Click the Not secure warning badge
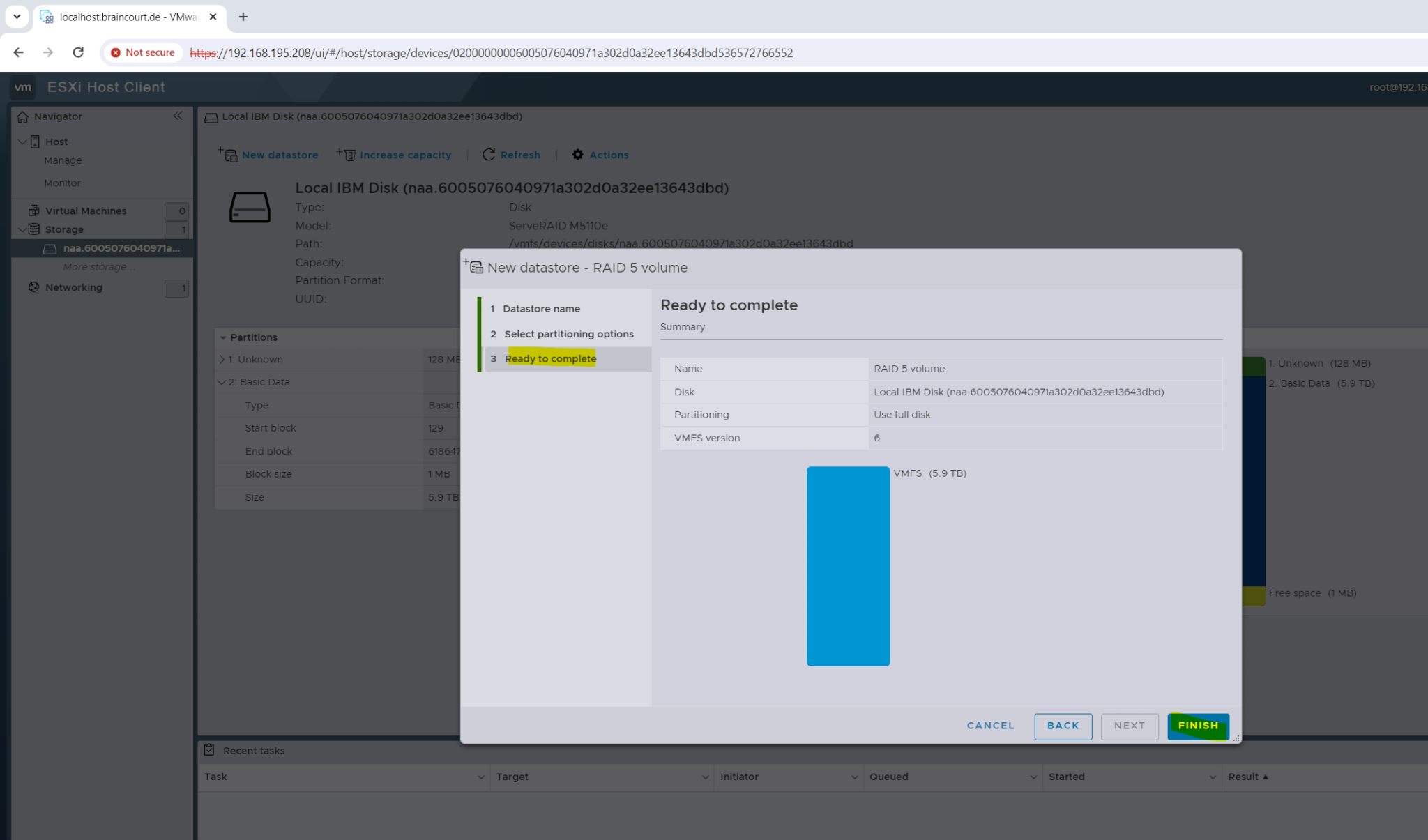 142,52
